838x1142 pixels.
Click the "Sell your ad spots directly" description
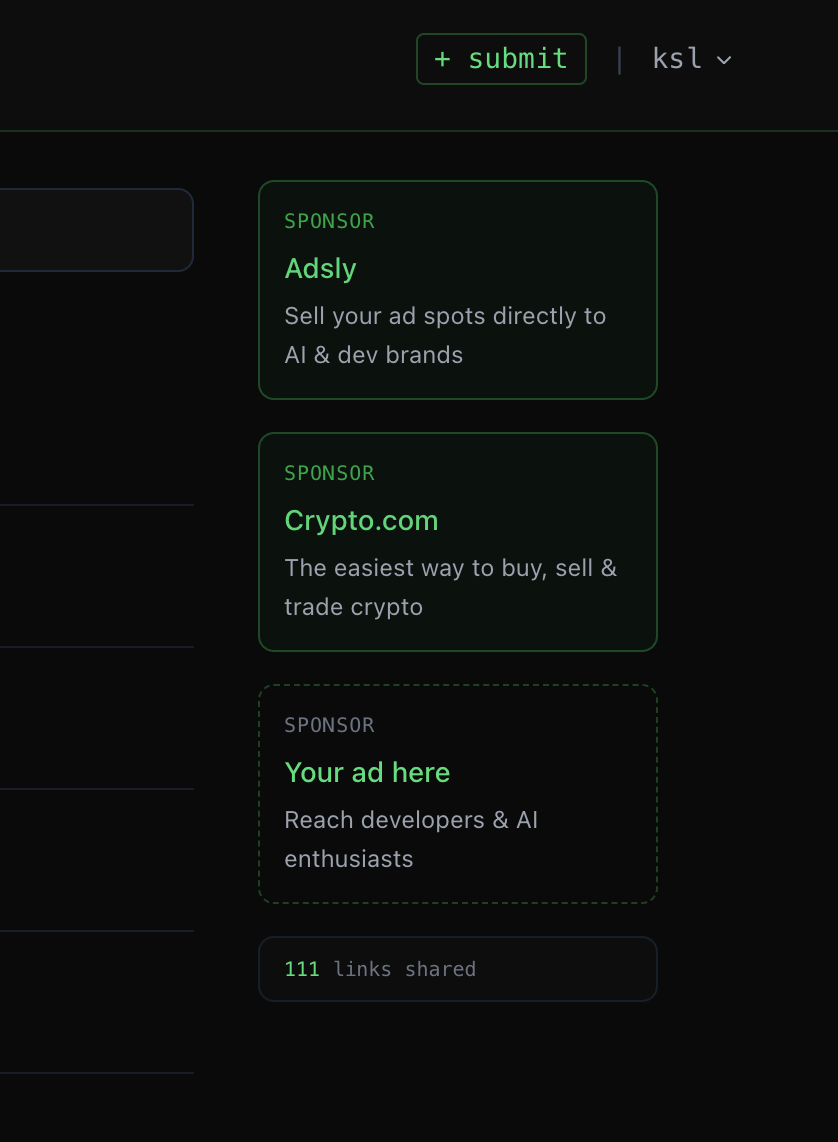(445, 316)
